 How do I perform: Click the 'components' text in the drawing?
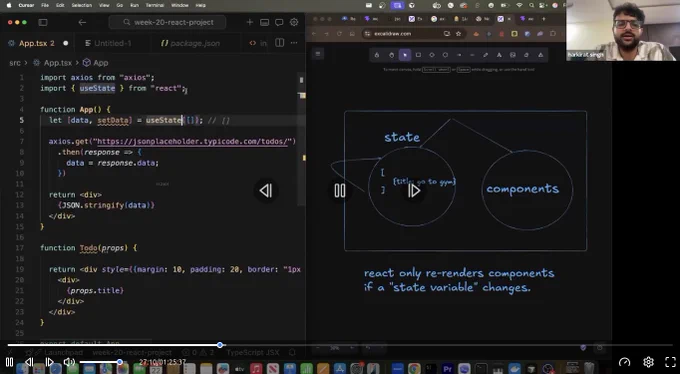tap(523, 189)
